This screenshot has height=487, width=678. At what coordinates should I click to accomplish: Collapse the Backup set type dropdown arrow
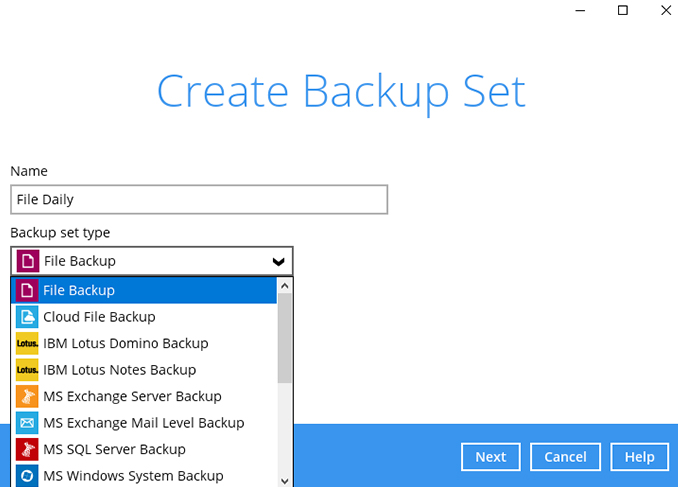(x=278, y=261)
